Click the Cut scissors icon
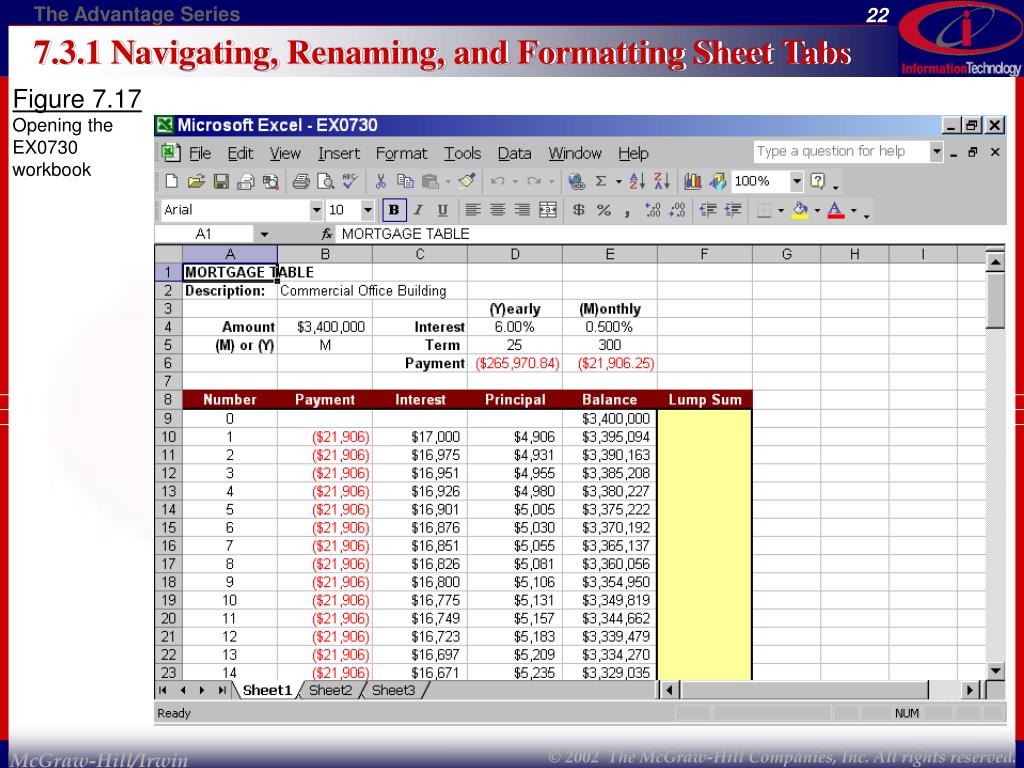Viewport: 1024px width, 768px height. point(381,182)
